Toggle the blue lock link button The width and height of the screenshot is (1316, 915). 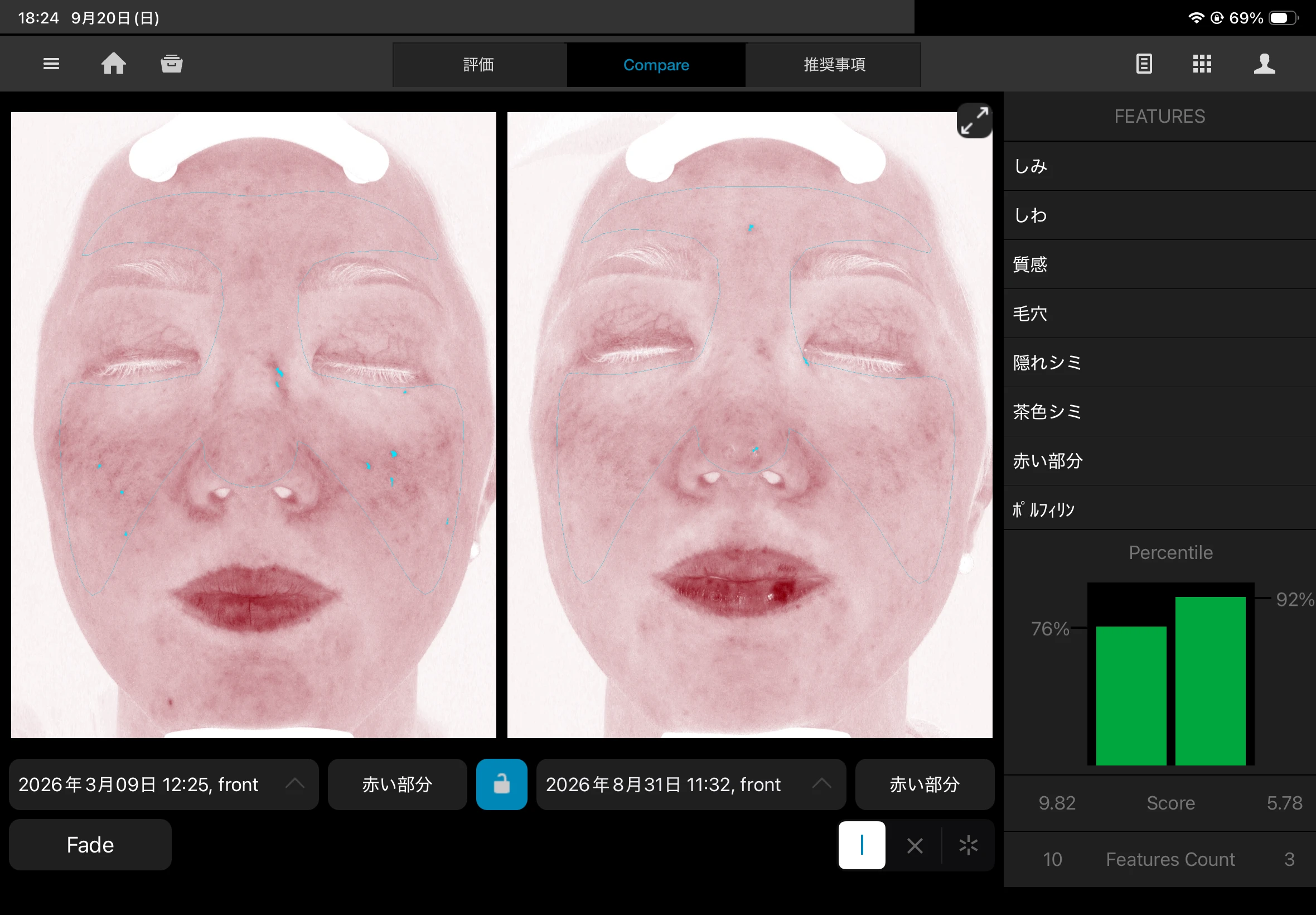501,784
